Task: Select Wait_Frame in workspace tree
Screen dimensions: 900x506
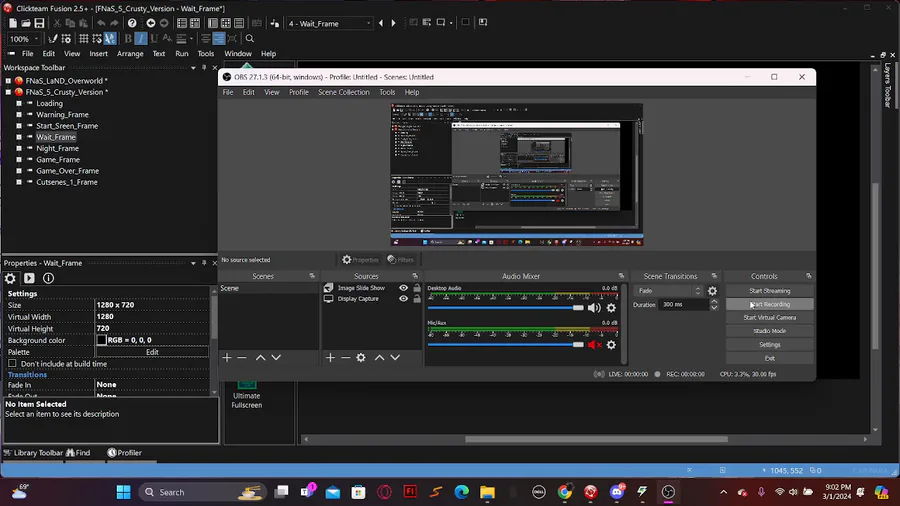Action: [56, 137]
